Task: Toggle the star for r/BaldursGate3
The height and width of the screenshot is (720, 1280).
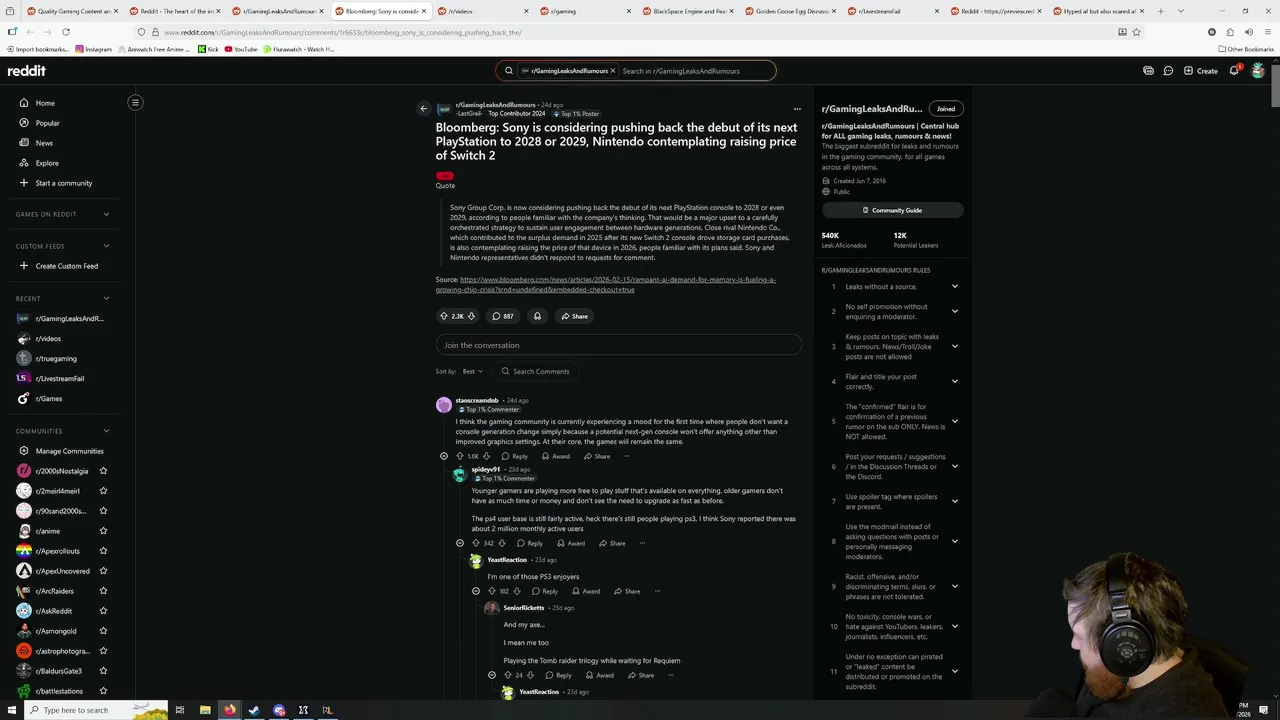Action: (103, 671)
